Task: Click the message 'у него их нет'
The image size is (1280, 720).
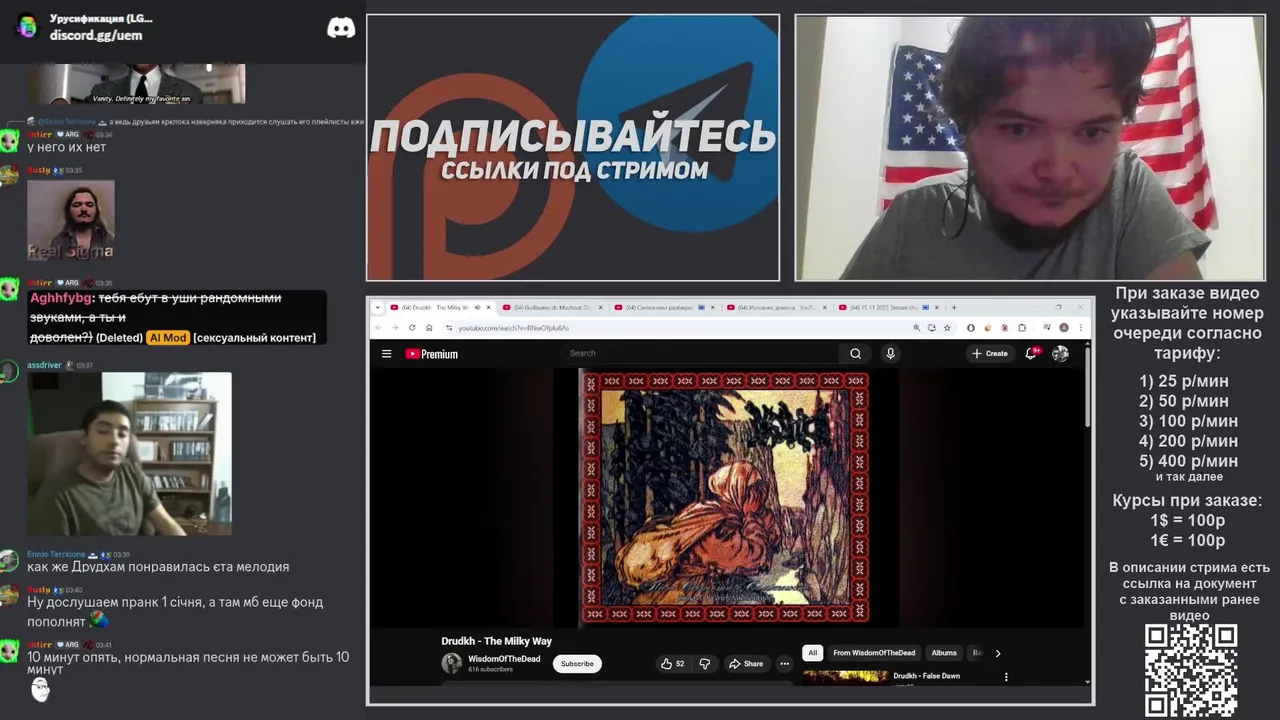Action: 66,147
